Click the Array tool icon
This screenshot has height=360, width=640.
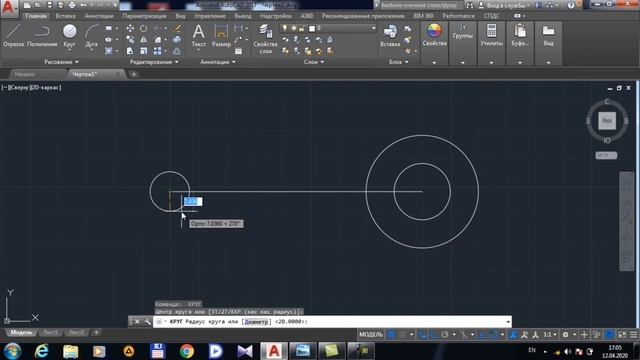click(x=158, y=51)
